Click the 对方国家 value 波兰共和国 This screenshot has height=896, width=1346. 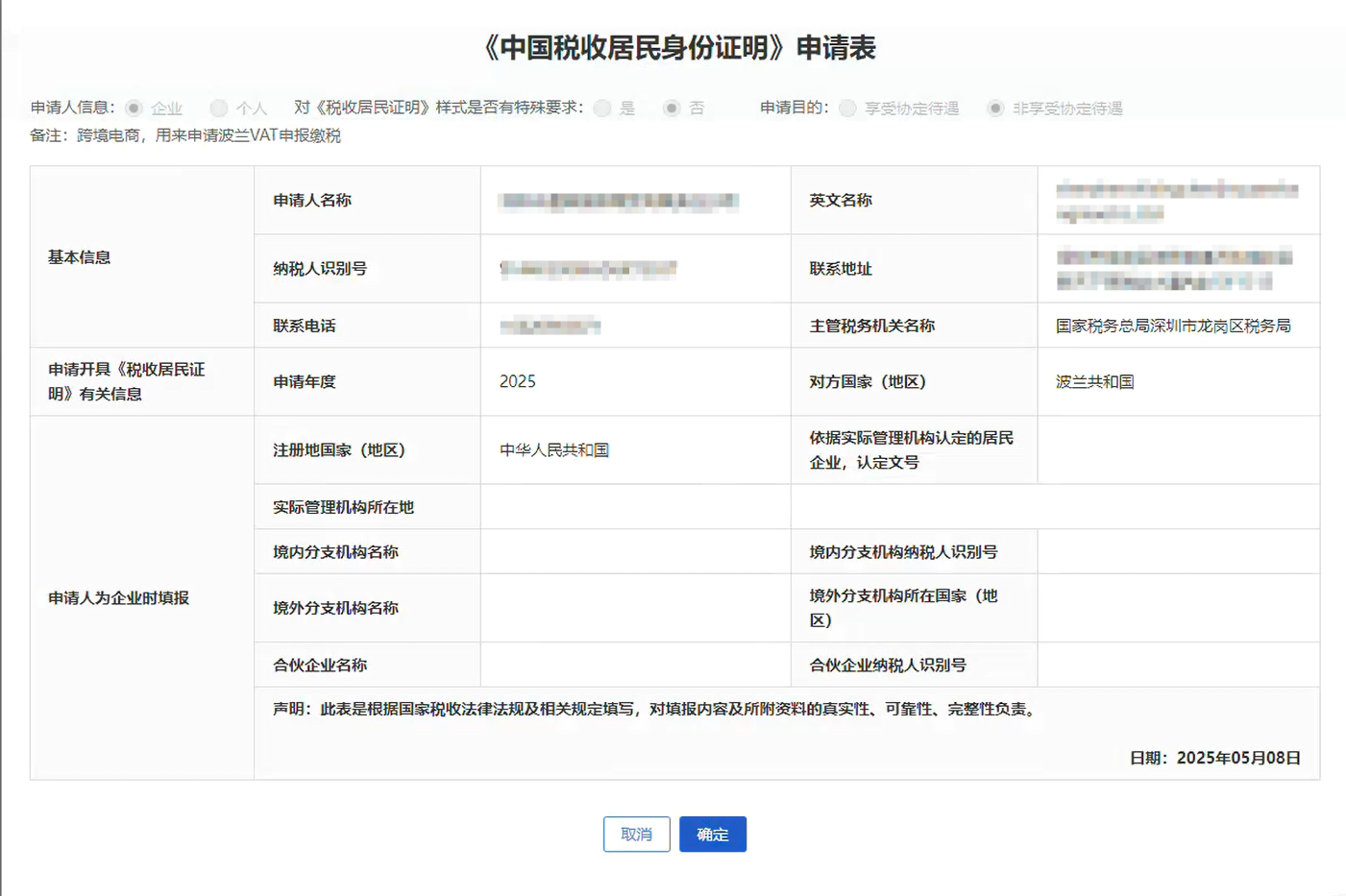(x=1094, y=381)
